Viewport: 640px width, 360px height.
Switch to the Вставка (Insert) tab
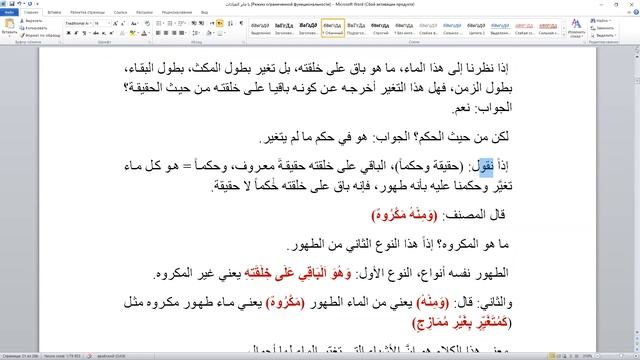(x=54, y=12)
